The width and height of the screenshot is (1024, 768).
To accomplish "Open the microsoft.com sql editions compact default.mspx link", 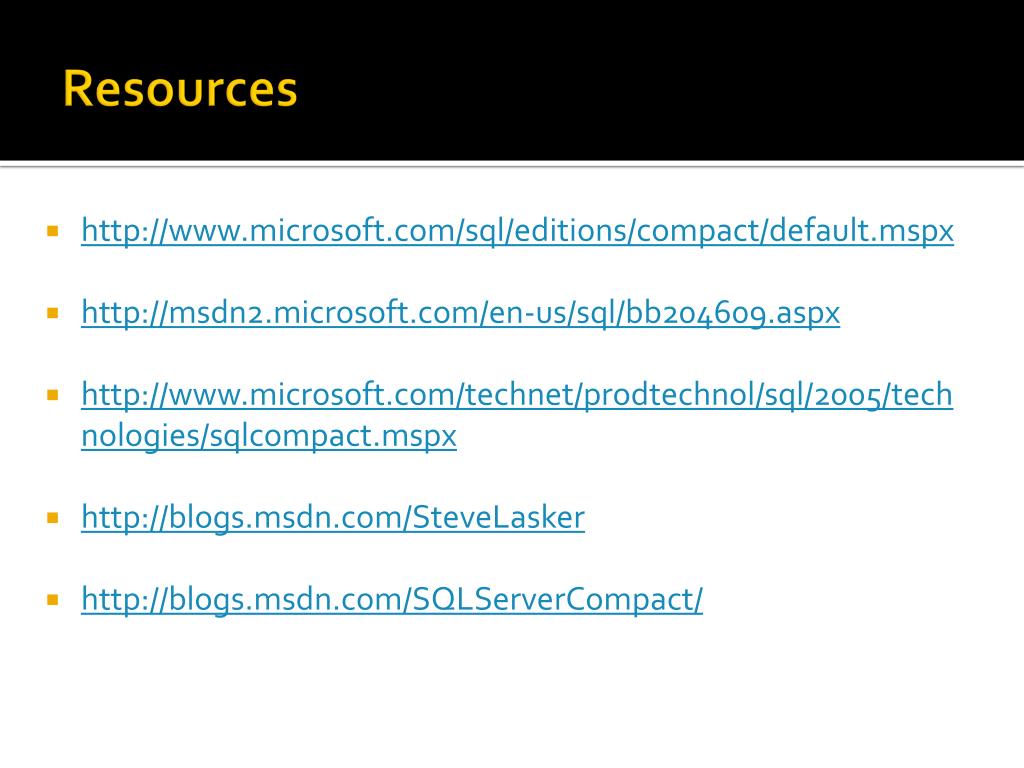I will click(x=517, y=231).
